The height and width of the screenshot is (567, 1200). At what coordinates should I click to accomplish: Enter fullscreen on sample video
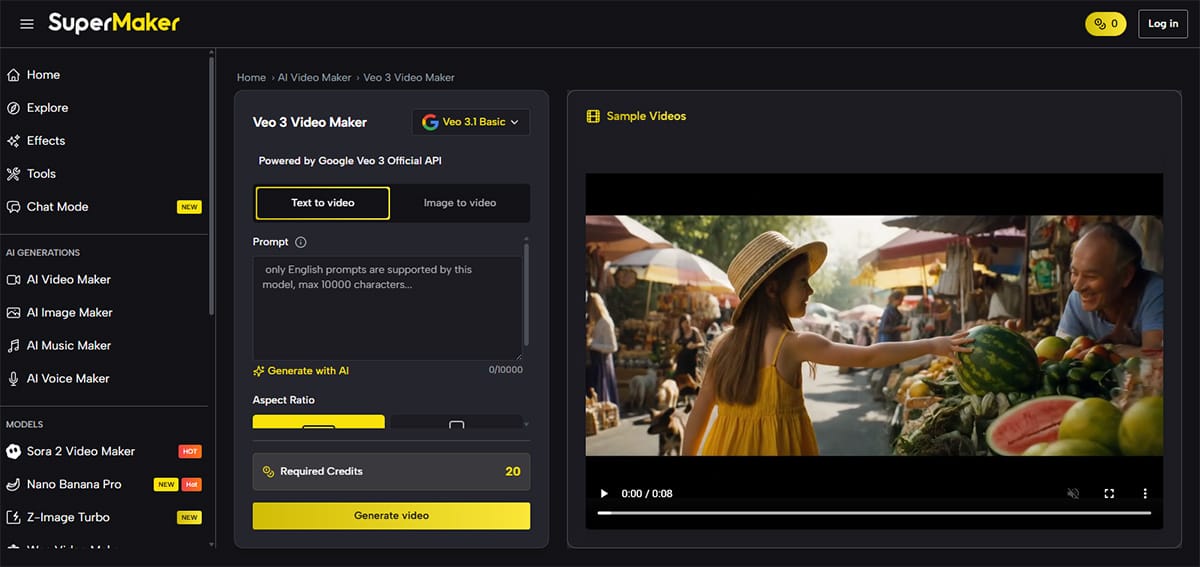click(1109, 494)
